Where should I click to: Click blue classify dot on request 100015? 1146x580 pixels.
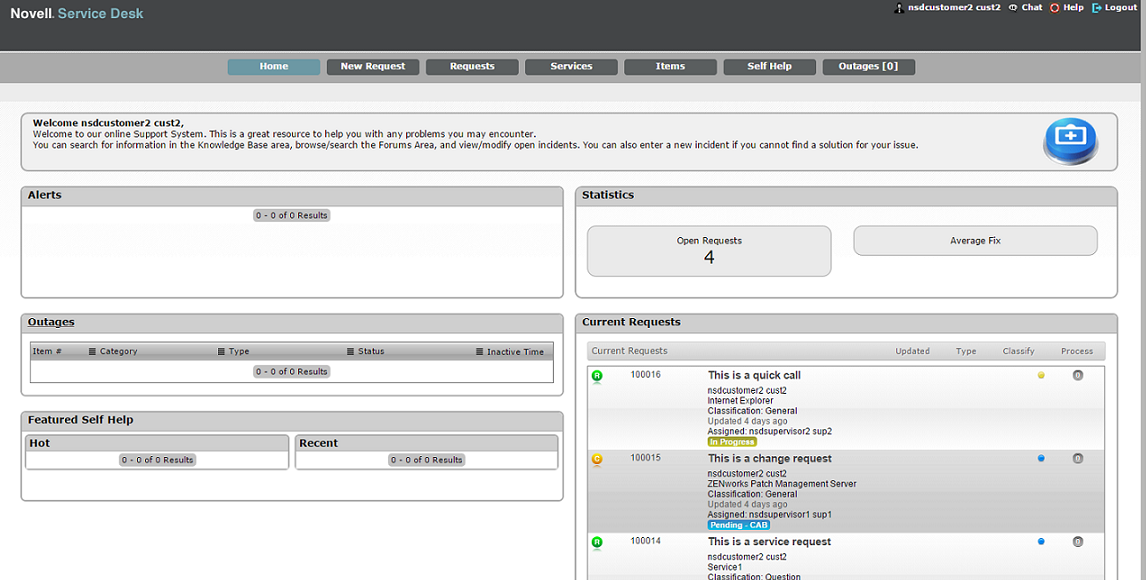[x=1041, y=459]
